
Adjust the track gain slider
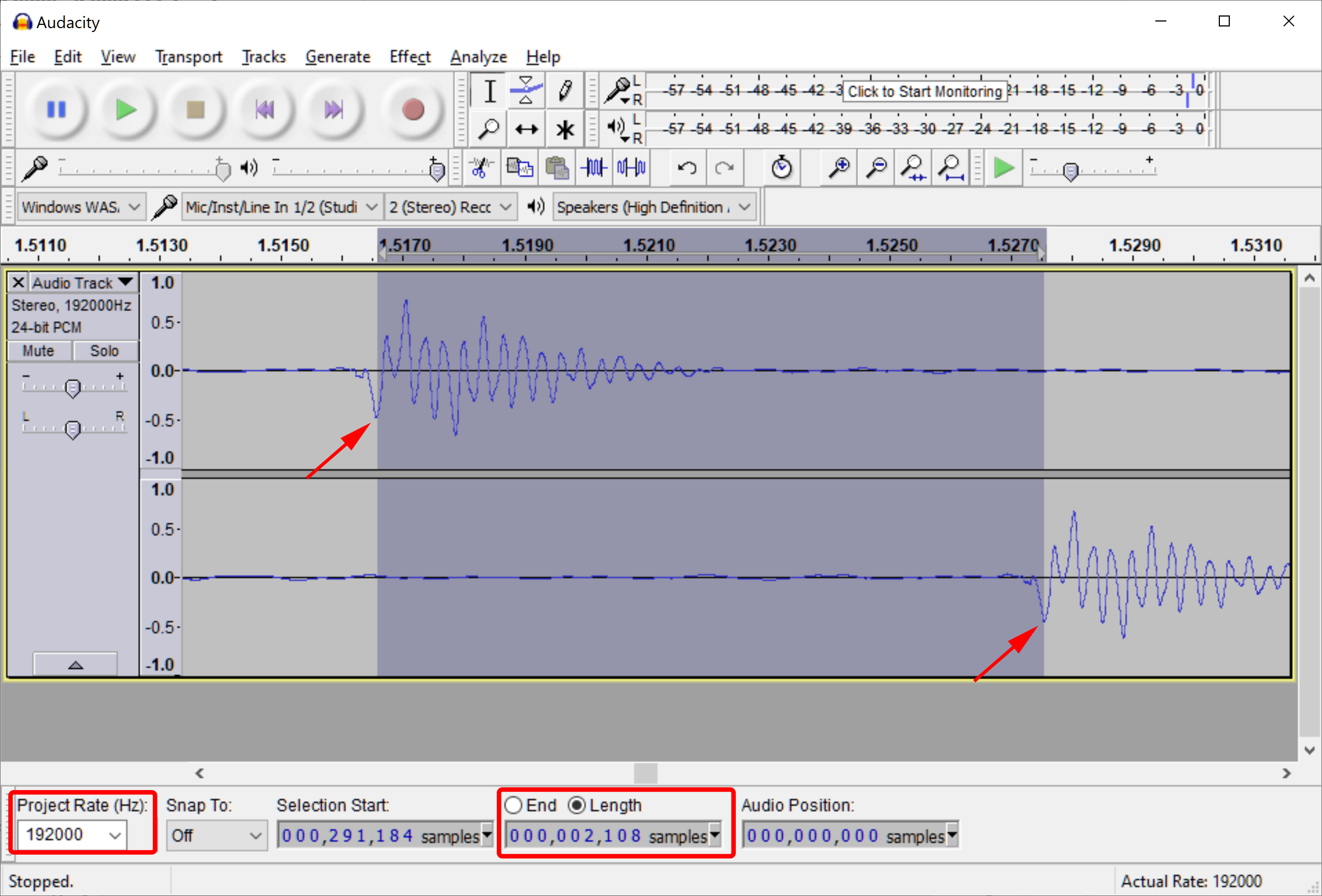(72, 388)
